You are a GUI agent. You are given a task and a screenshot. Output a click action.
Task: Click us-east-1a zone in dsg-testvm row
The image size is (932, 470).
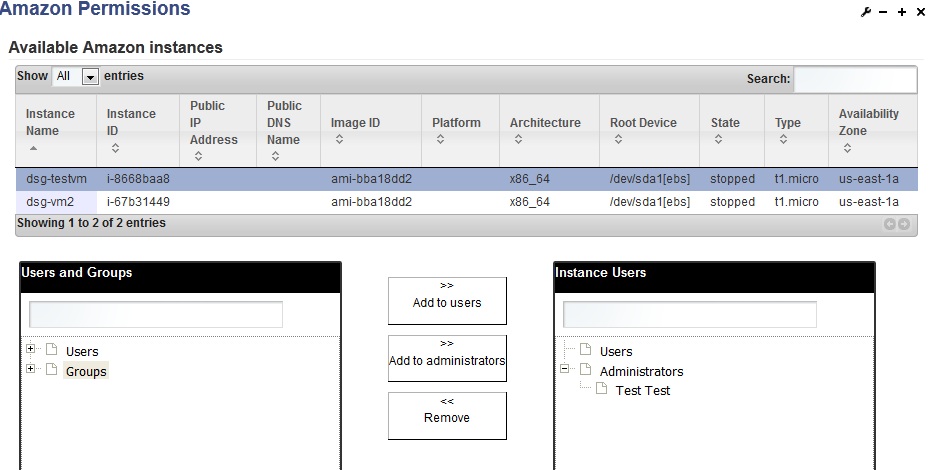click(869, 179)
